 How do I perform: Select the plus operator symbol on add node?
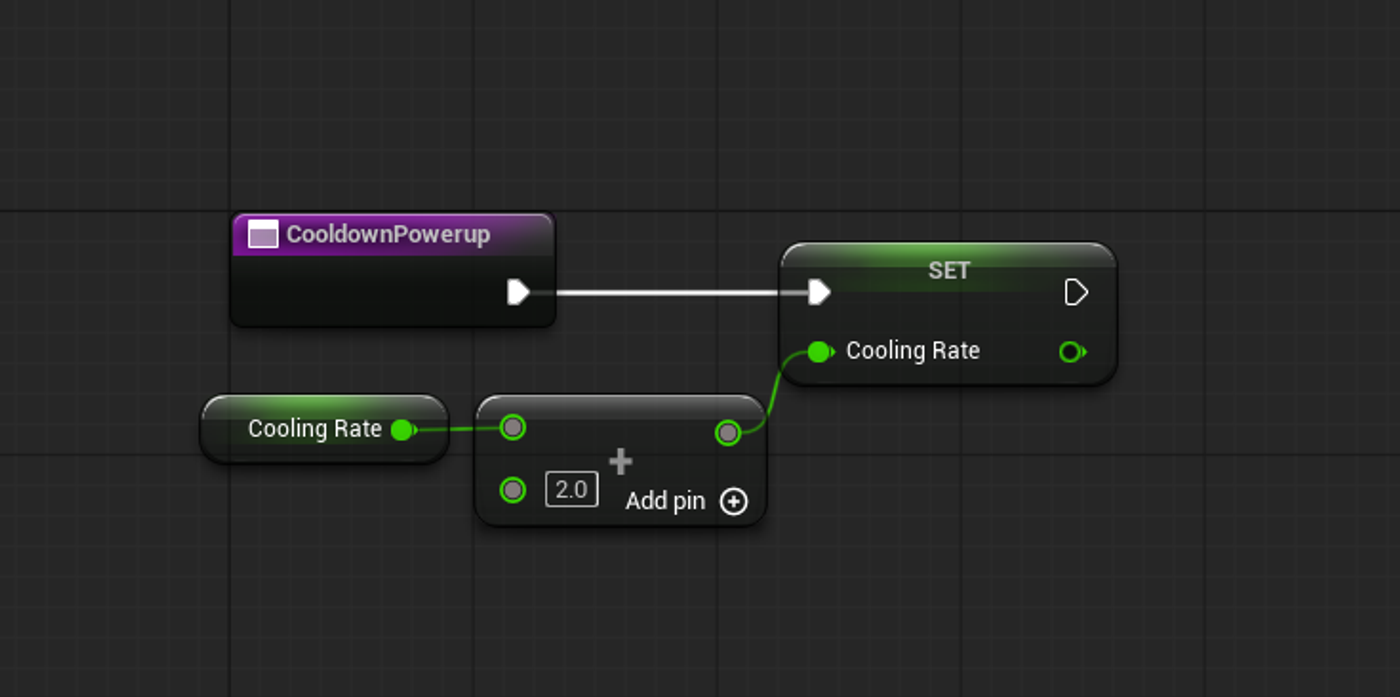tap(621, 461)
